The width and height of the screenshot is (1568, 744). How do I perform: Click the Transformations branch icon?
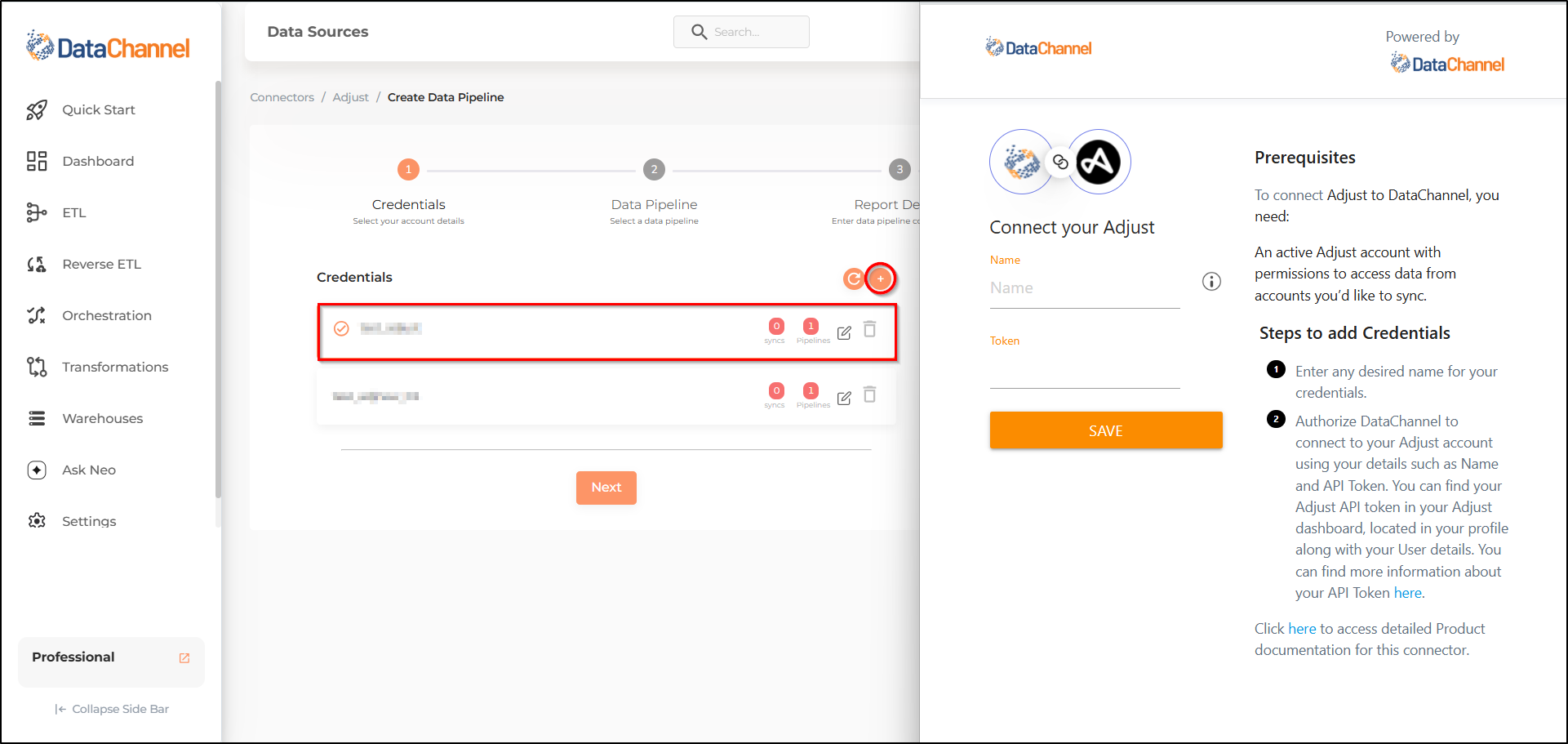tap(37, 367)
